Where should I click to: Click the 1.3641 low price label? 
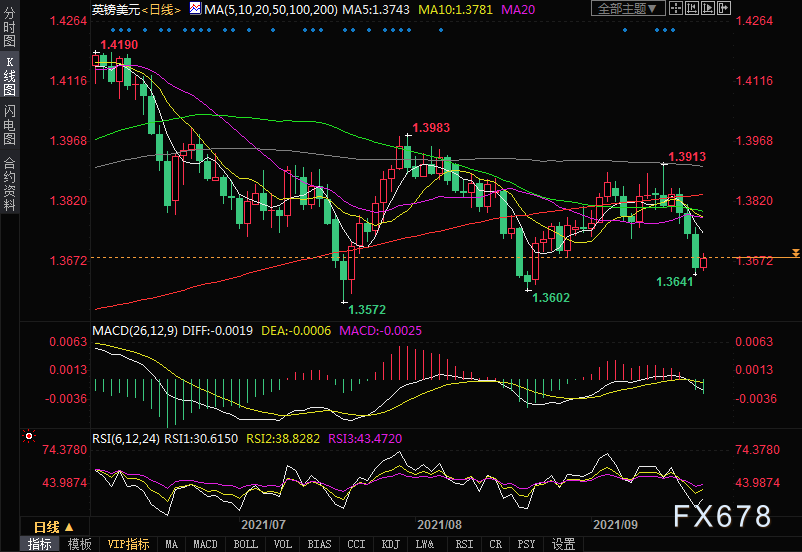click(x=675, y=281)
